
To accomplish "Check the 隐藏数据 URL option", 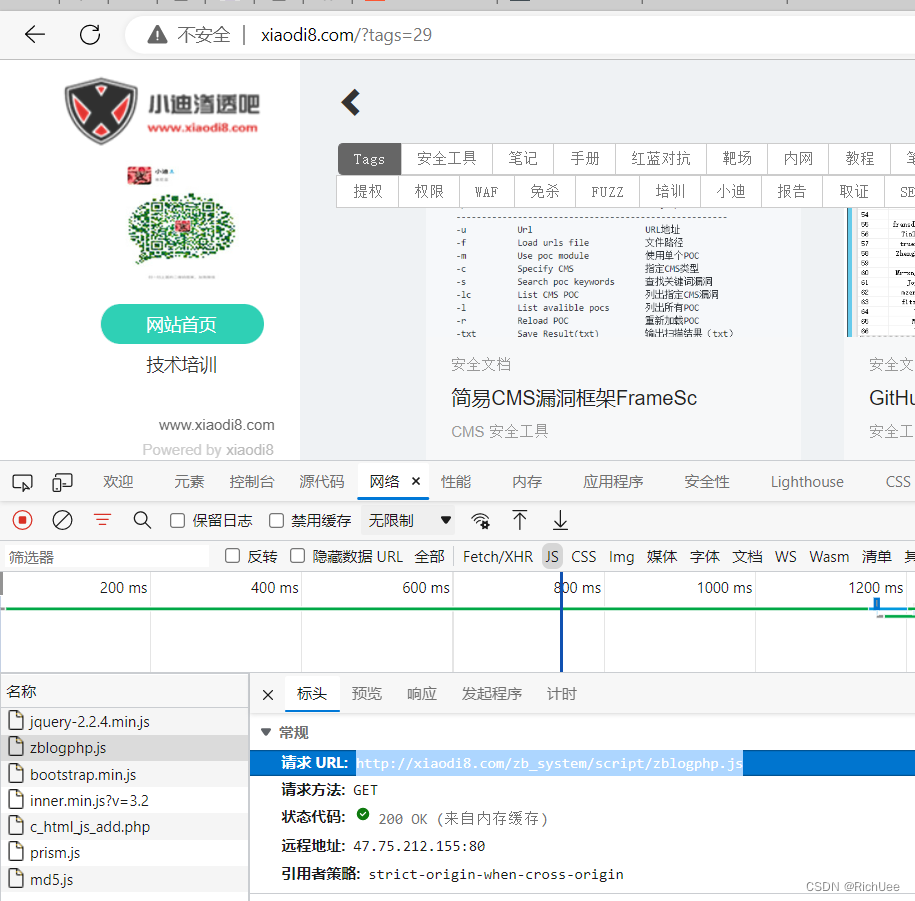I will point(297,555).
